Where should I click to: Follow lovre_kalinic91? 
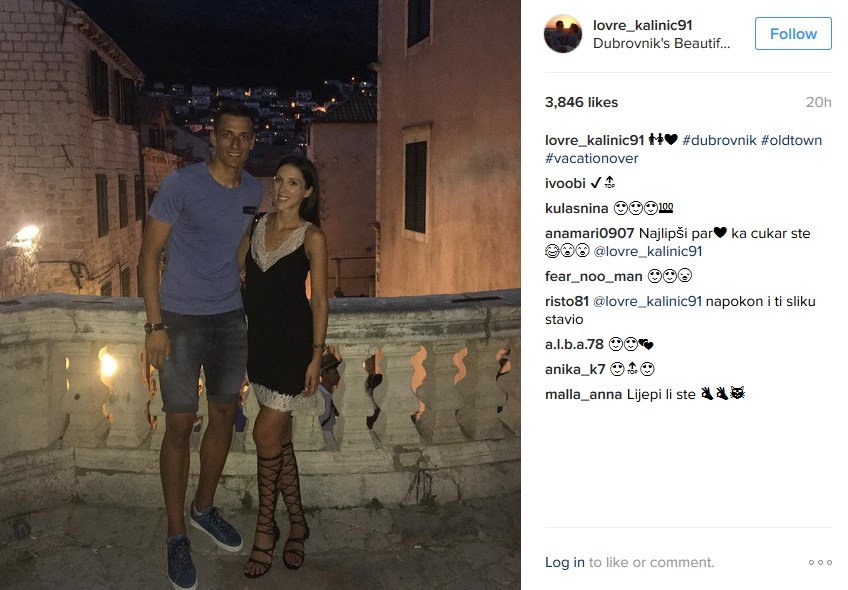(793, 34)
